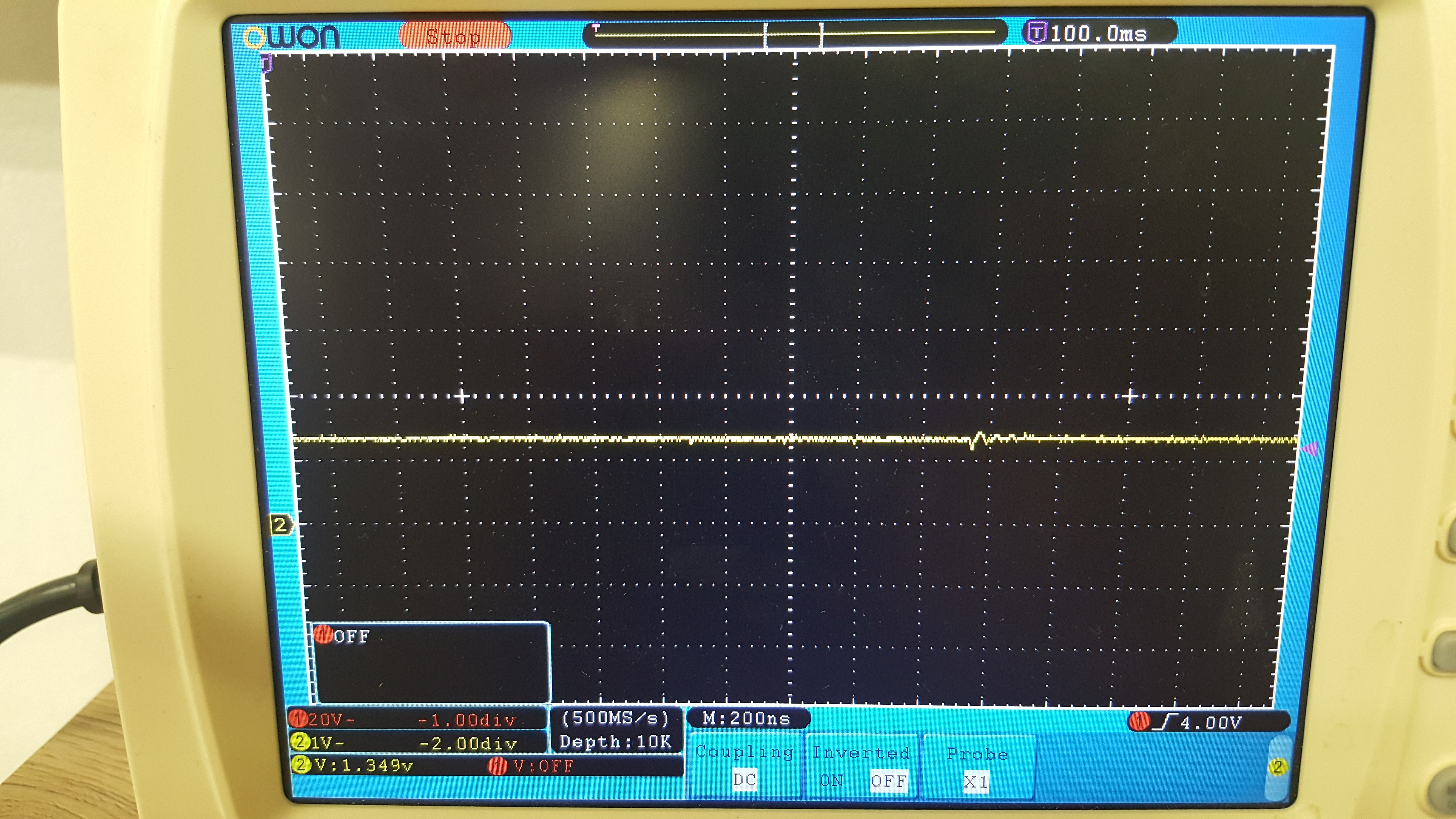Set Inverted to OFF
Image resolution: width=1456 pixels, height=819 pixels.
tap(889, 781)
